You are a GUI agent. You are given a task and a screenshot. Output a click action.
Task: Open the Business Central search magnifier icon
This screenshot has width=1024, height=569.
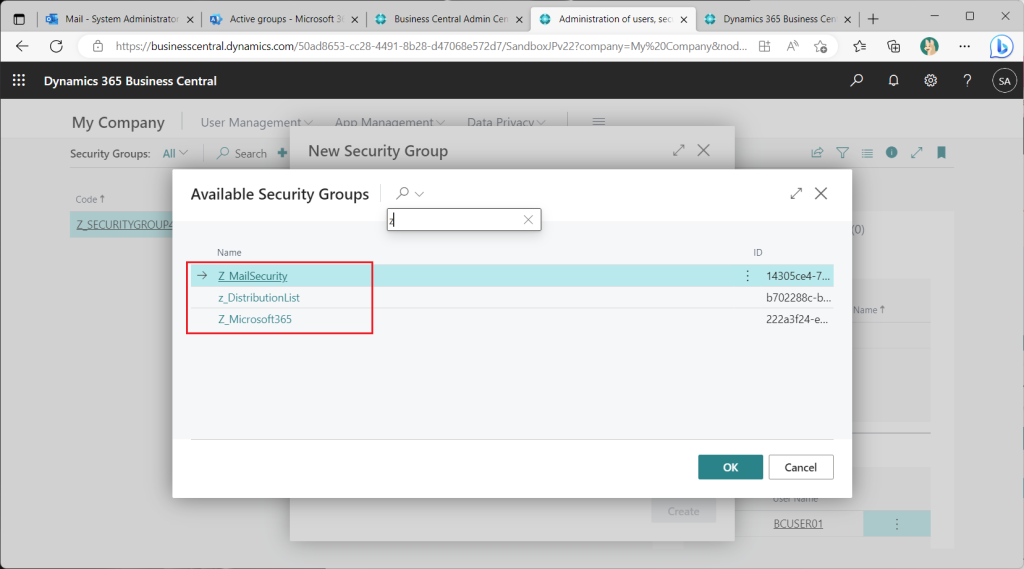pyautogui.click(x=856, y=80)
